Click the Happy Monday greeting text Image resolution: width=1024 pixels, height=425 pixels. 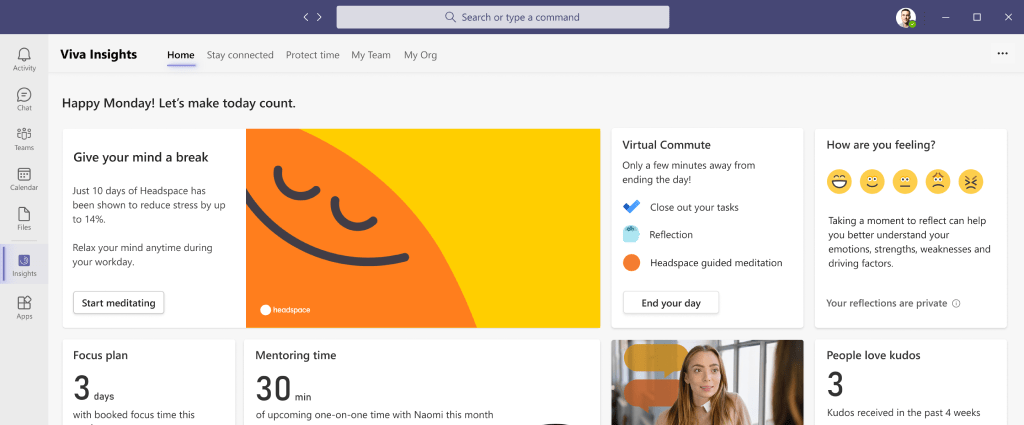179,103
